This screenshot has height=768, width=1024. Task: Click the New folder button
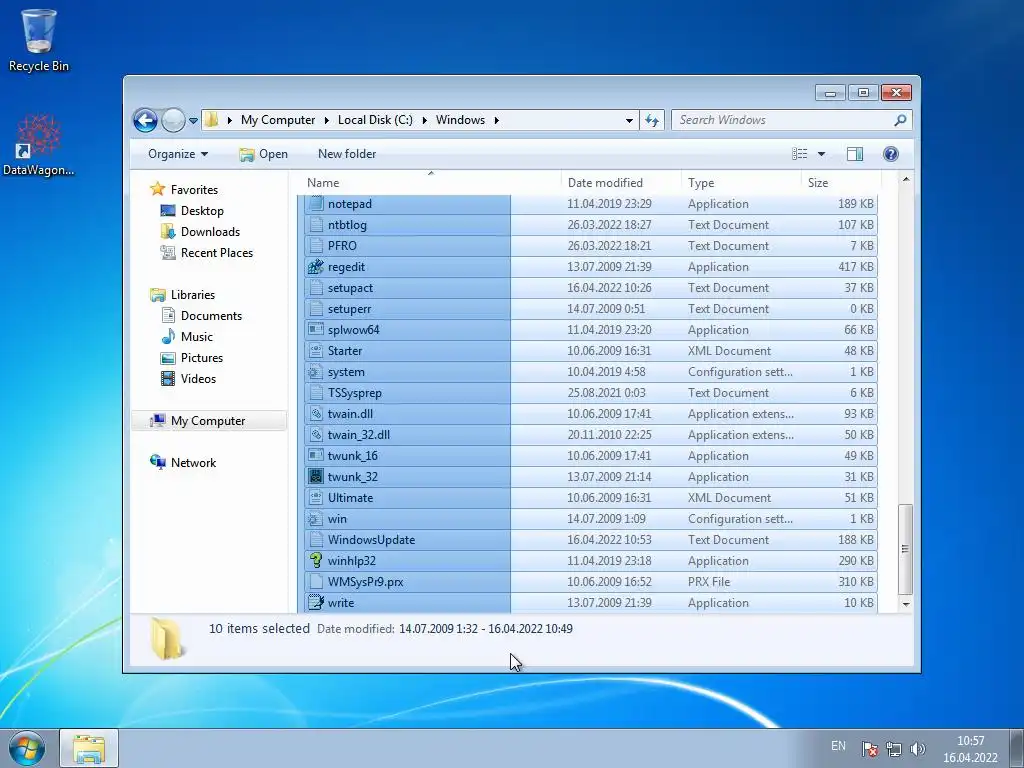pyautogui.click(x=347, y=154)
